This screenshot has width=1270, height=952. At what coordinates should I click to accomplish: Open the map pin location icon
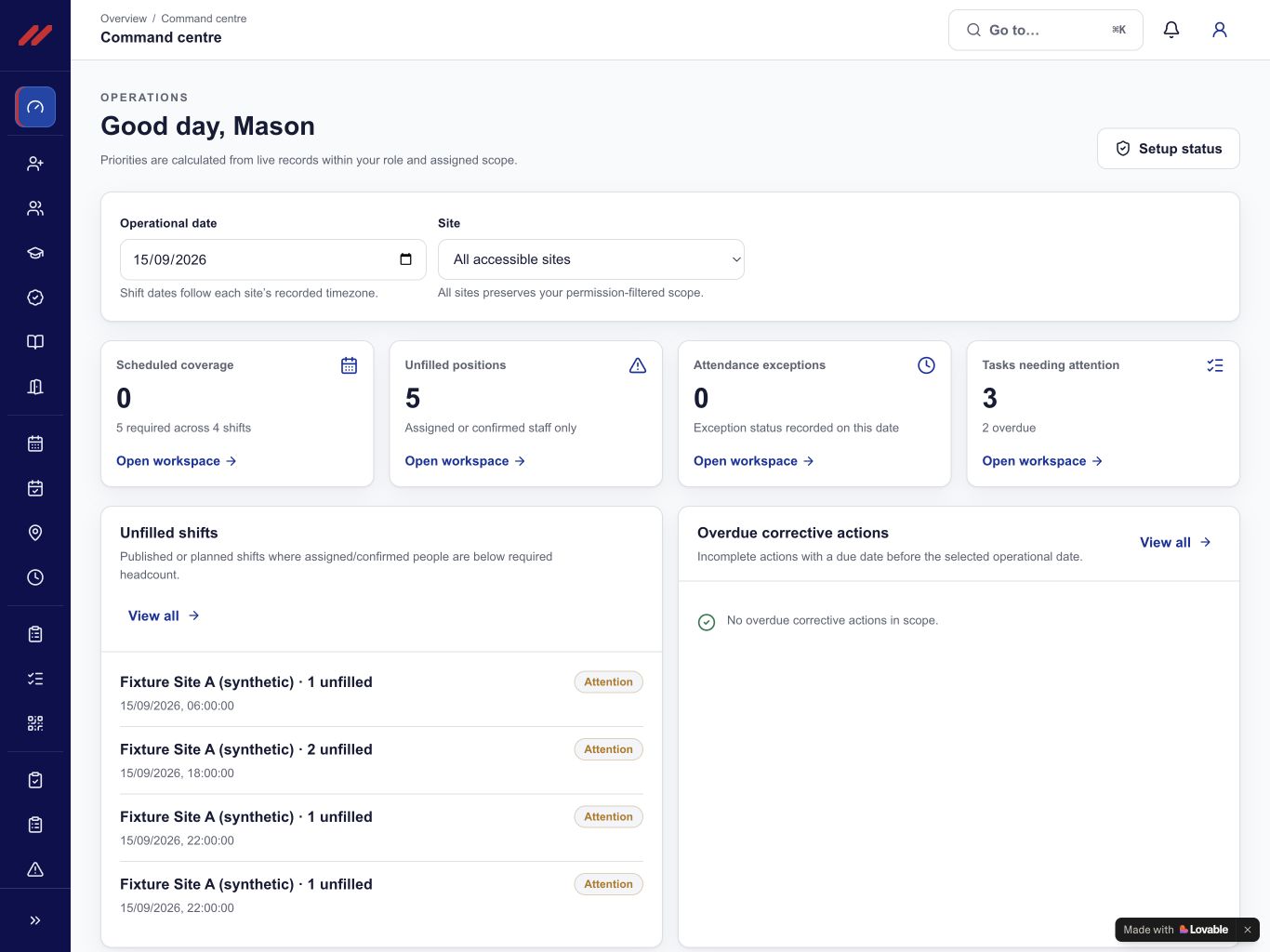pos(35,533)
